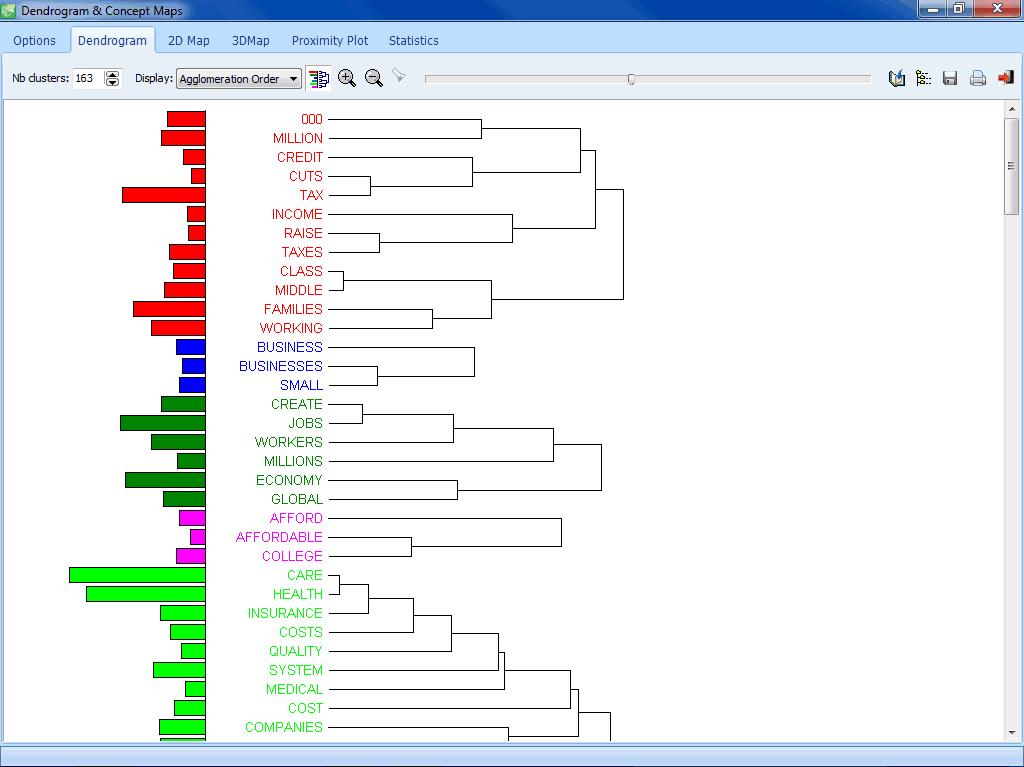
Task: Click the vertical scrollbar down arrow
Action: coord(1012,733)
